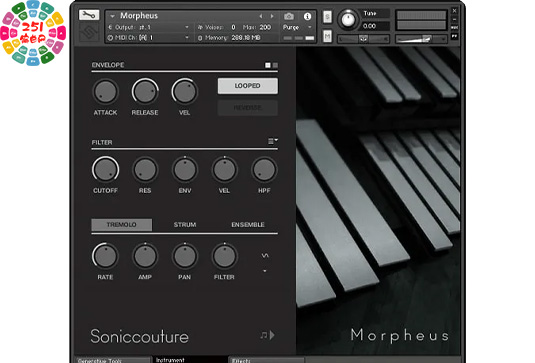This screenshot has height=363, width=535.
Task: Open the Output channel dropdown
Action: pos(187,27)
